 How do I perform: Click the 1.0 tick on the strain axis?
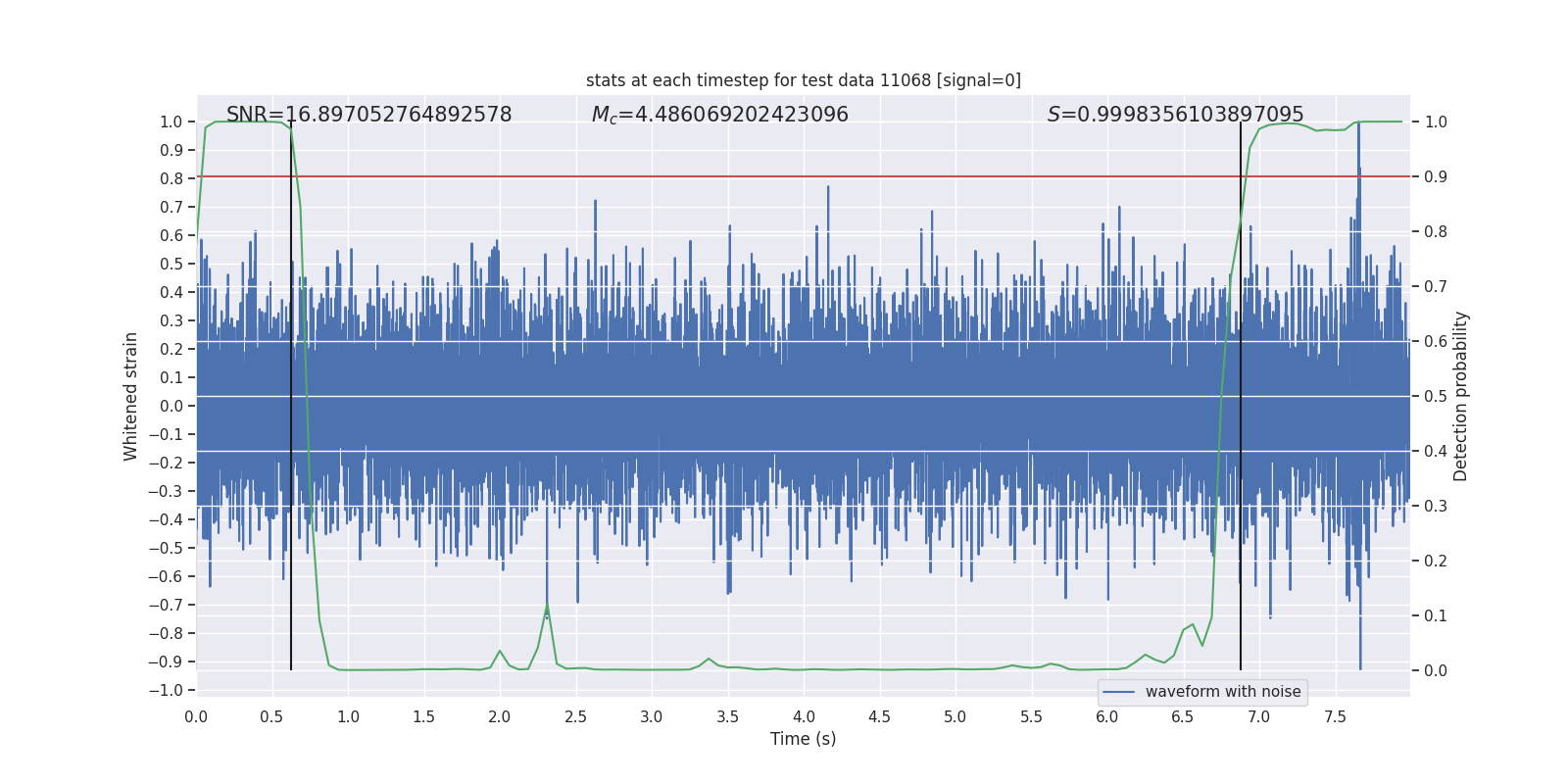click(x=171, y=122)
